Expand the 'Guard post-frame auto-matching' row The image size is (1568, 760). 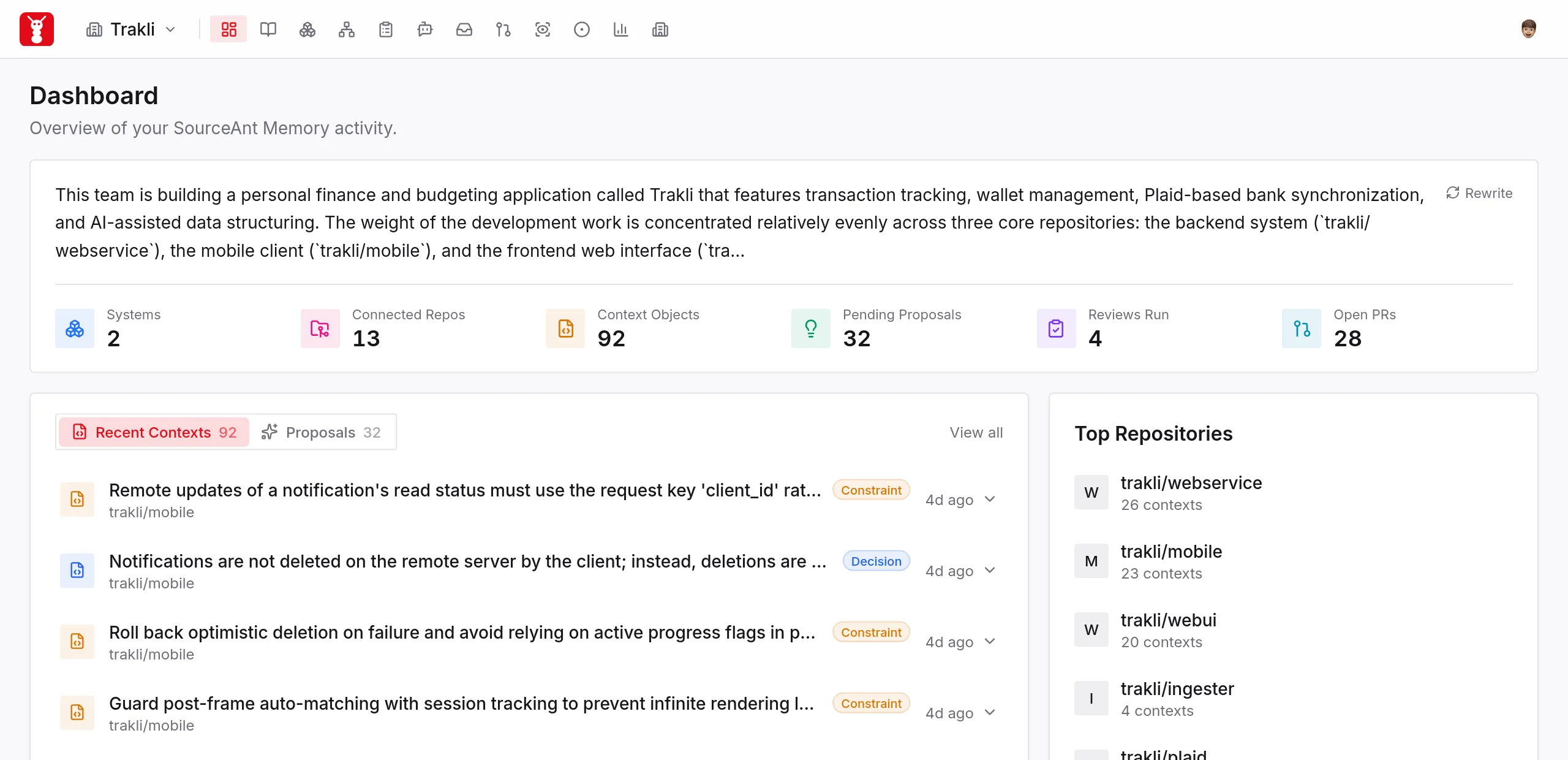click(x=990, y=713)
